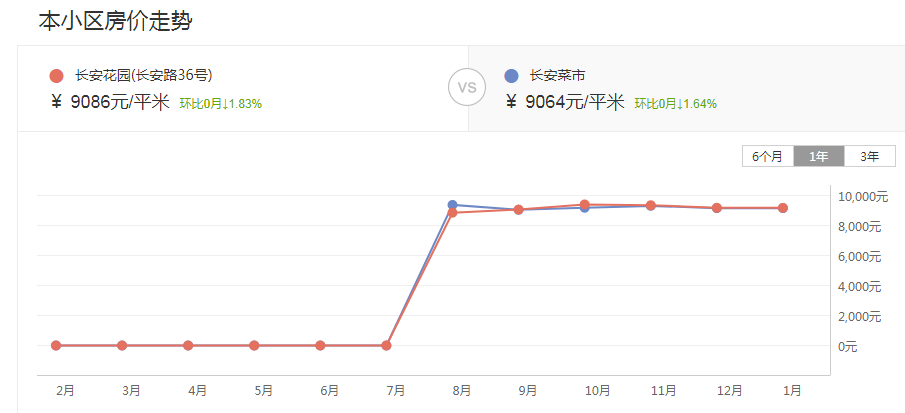The image size is (905, 413).
Task: Open the 长安菜市 community link
Action: [x=558, y=75]
